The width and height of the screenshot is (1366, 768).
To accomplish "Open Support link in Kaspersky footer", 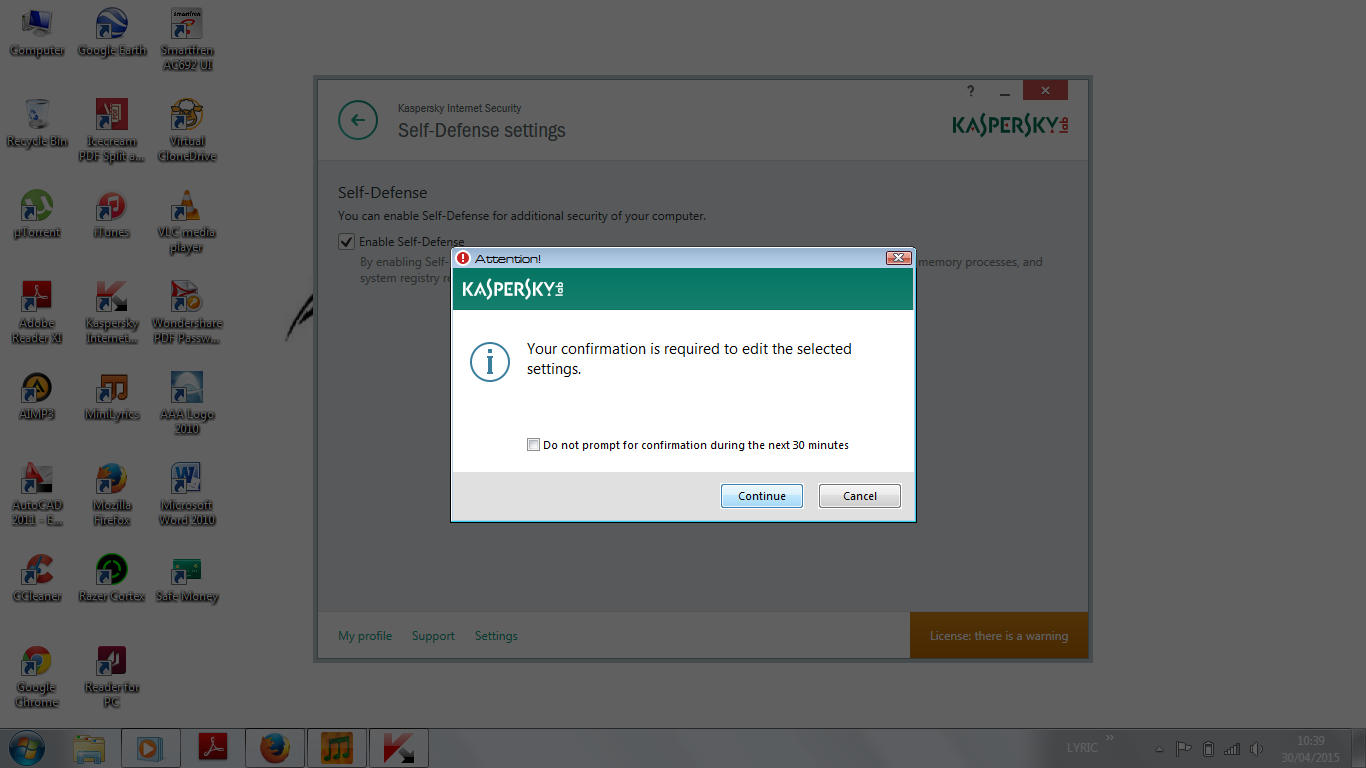I will pos(433,636).
